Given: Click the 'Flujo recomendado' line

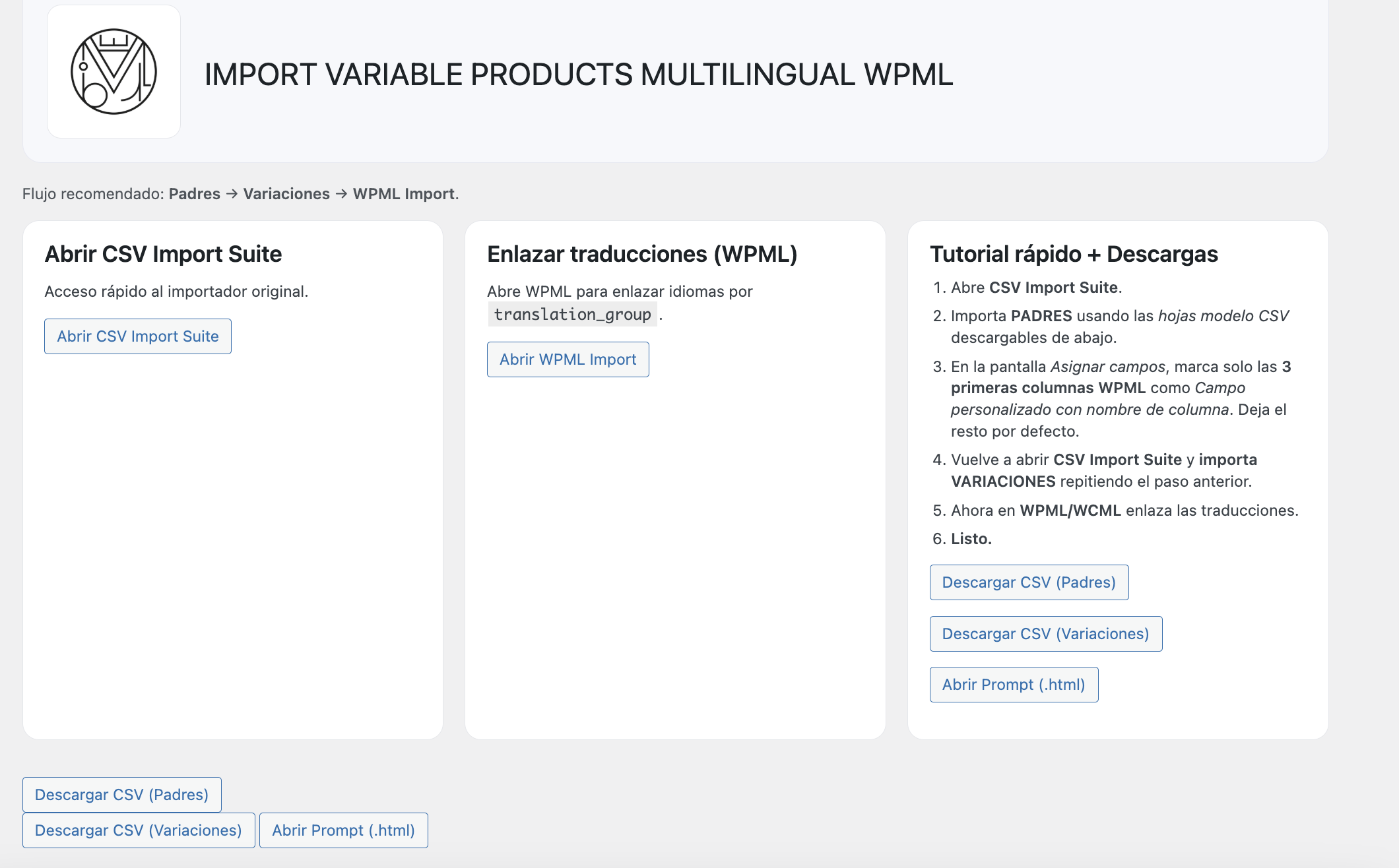Looking at the screenshot, I should pos(241,194).
